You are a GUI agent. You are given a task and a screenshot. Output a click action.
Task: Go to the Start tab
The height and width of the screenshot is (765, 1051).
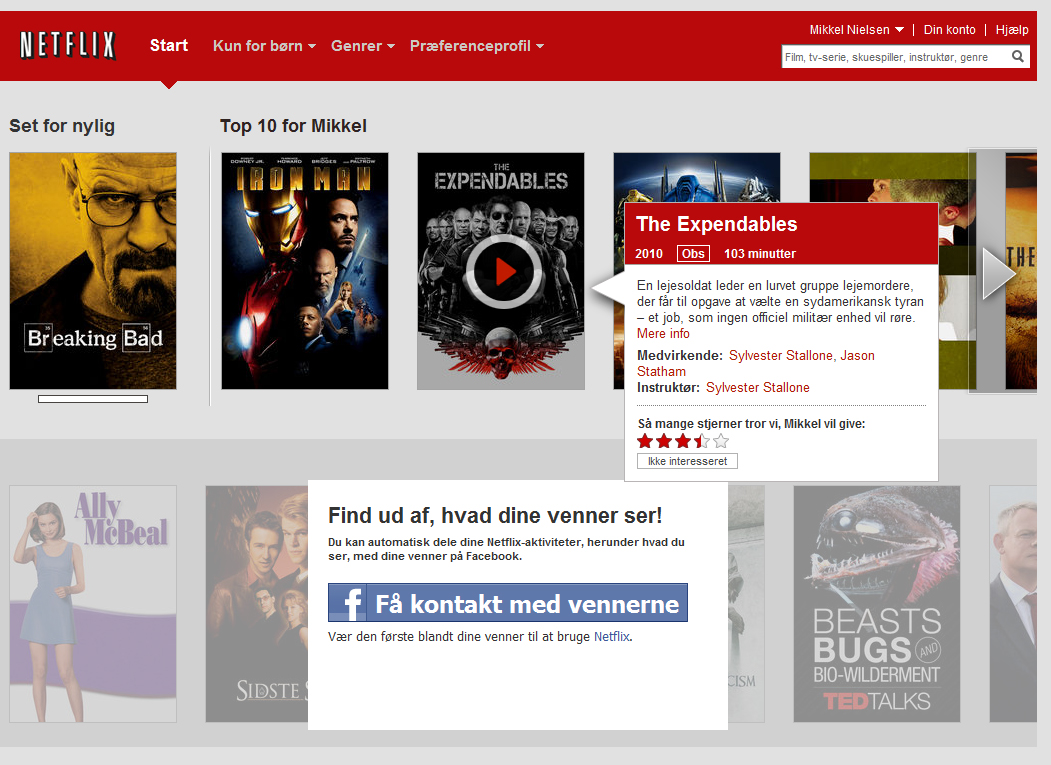[169, 46]
